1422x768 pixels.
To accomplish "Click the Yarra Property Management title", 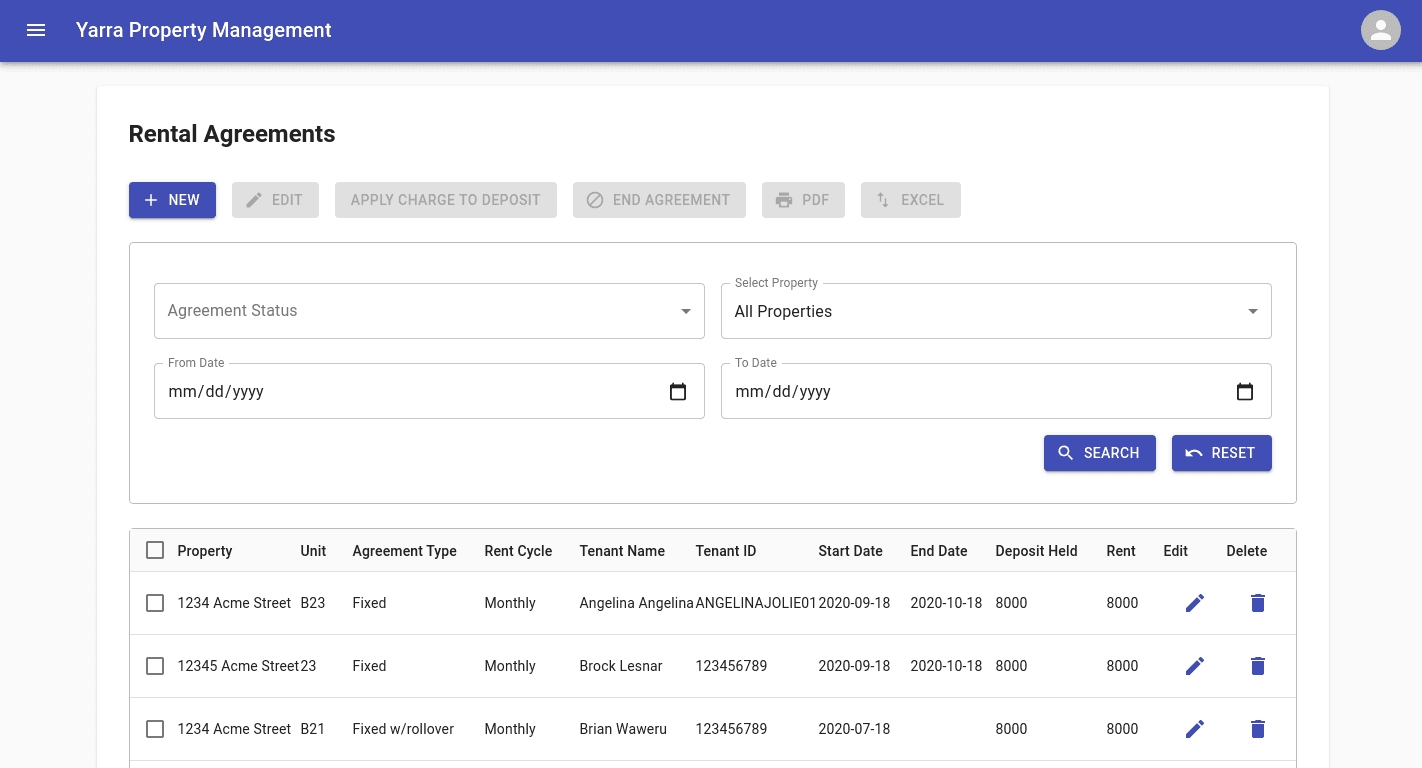I will [204, 30].
